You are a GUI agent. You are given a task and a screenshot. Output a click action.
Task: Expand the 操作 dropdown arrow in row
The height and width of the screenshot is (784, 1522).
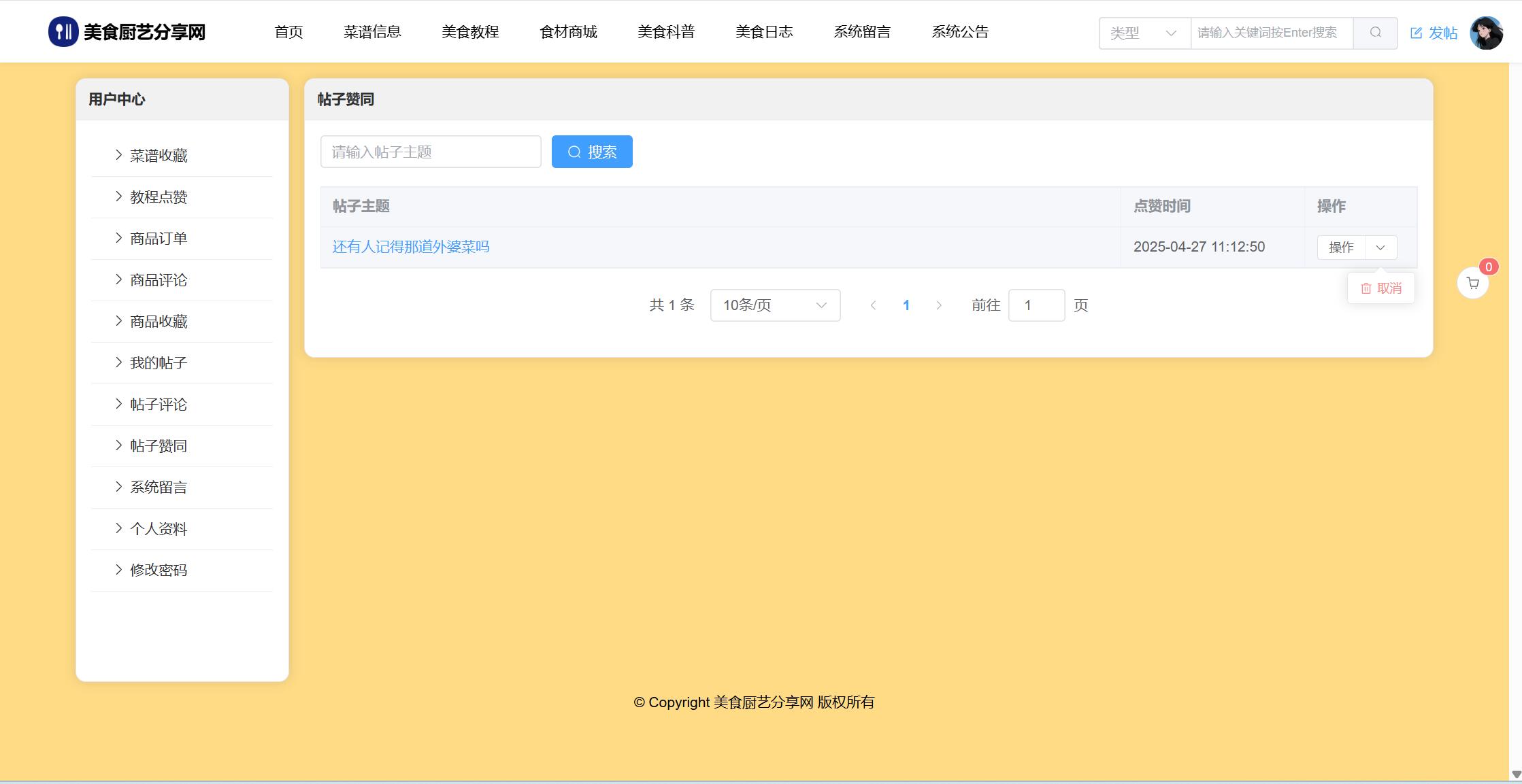[x=1380, y=248]
